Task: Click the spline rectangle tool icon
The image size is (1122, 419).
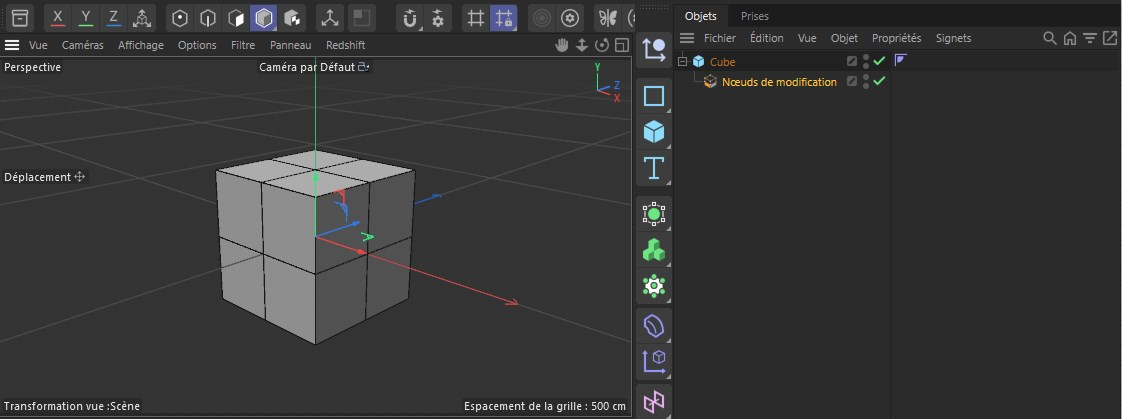Action: (x=654, y=96)
